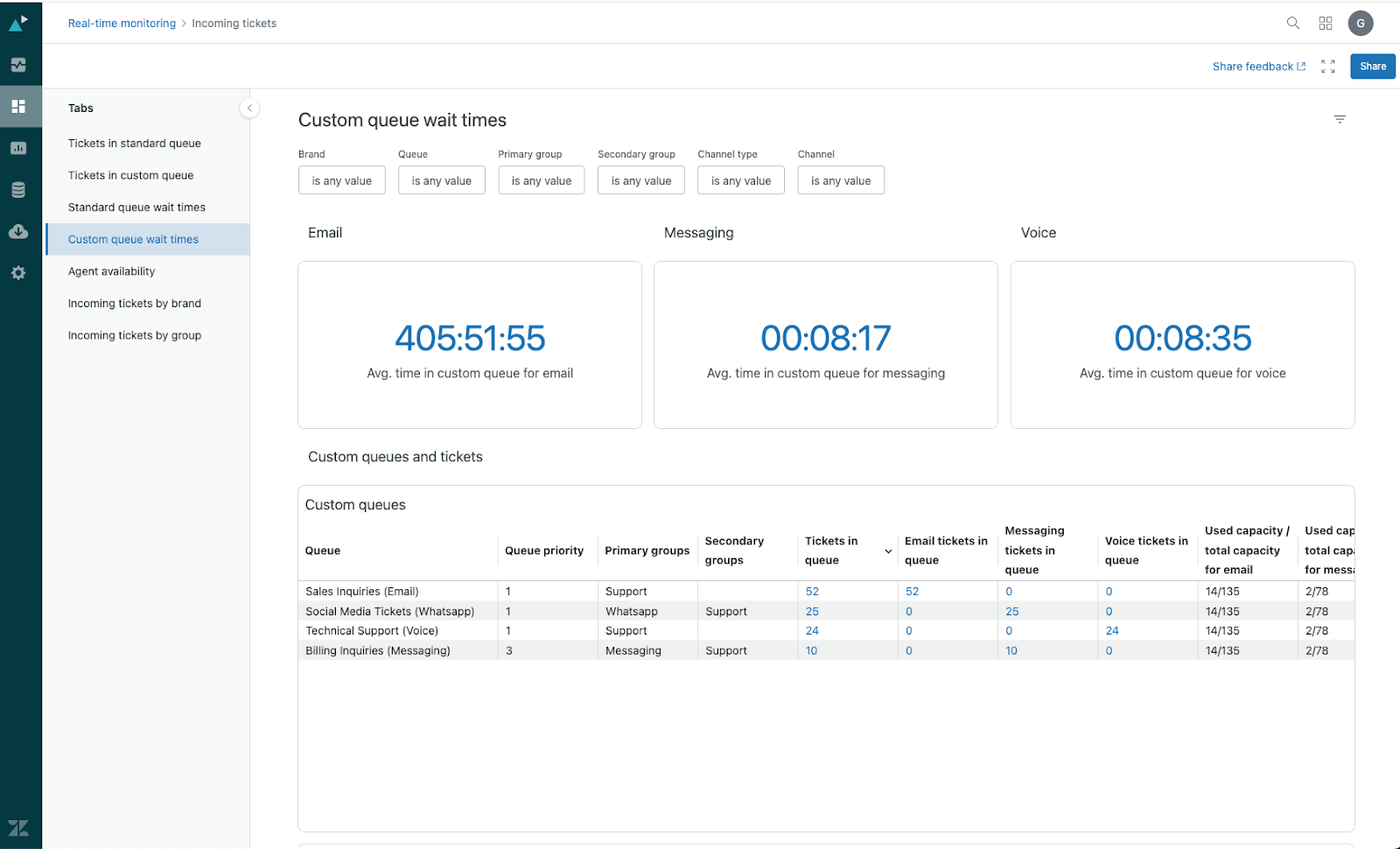Go to Real-time monitoring breadcrumb
The image size is (1400, 849).
pyautogui.click(x=122, y=24)
